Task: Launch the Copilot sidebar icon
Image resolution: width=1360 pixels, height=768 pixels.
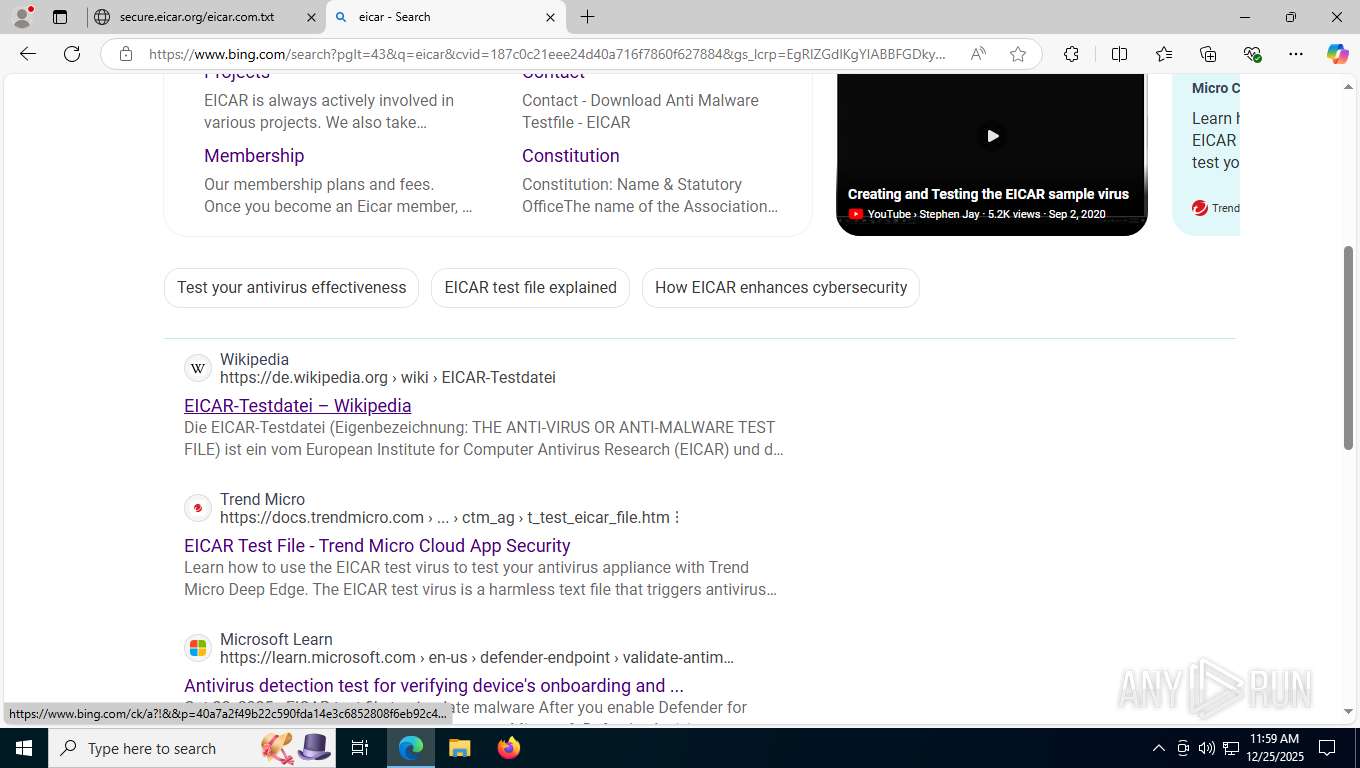Action: click(1337, 54)
